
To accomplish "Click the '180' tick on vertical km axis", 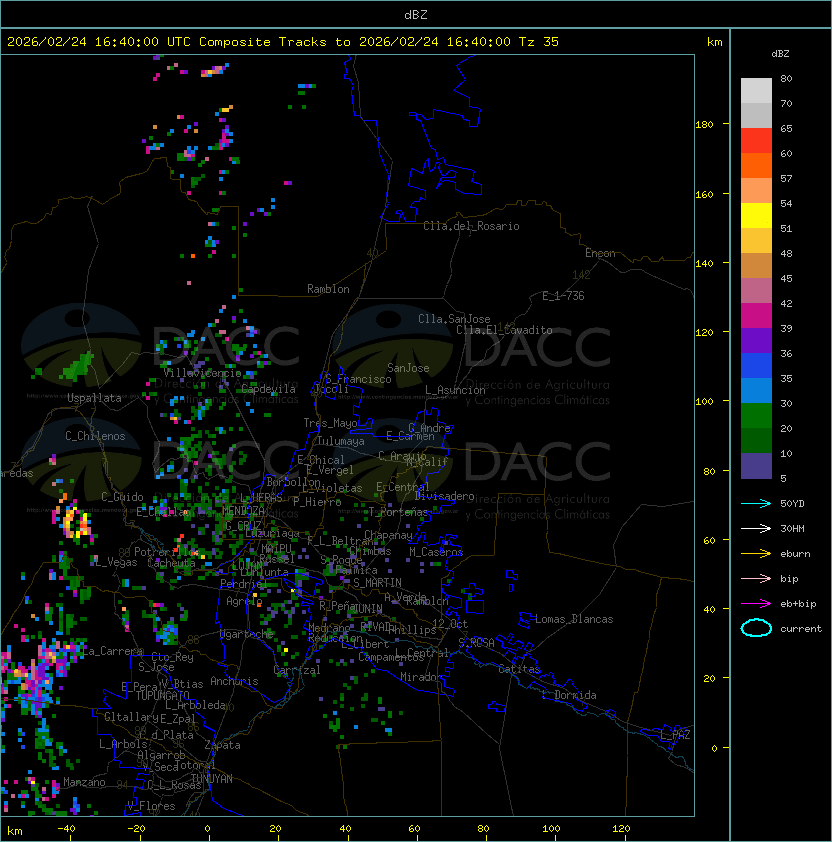I will click(x=704, y=125).
